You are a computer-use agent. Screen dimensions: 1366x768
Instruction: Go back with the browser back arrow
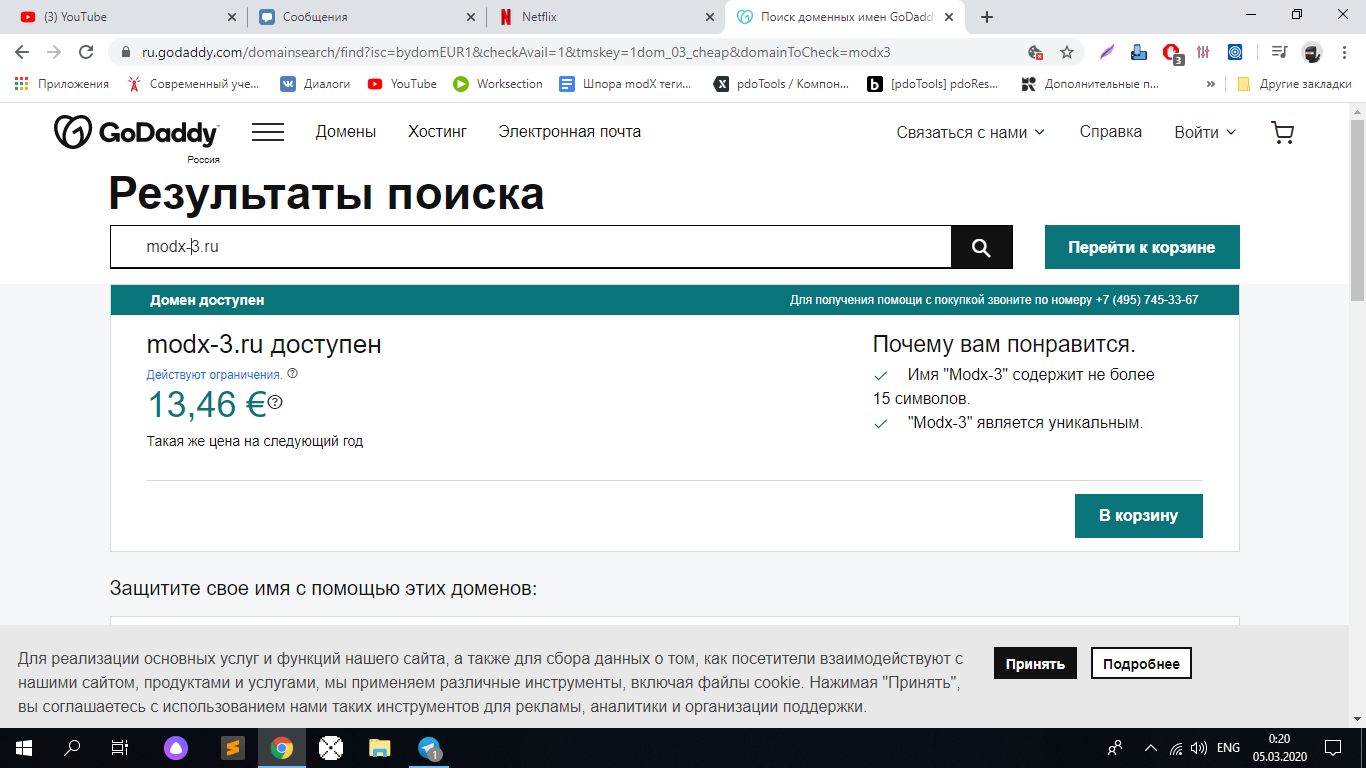(22, 52)
